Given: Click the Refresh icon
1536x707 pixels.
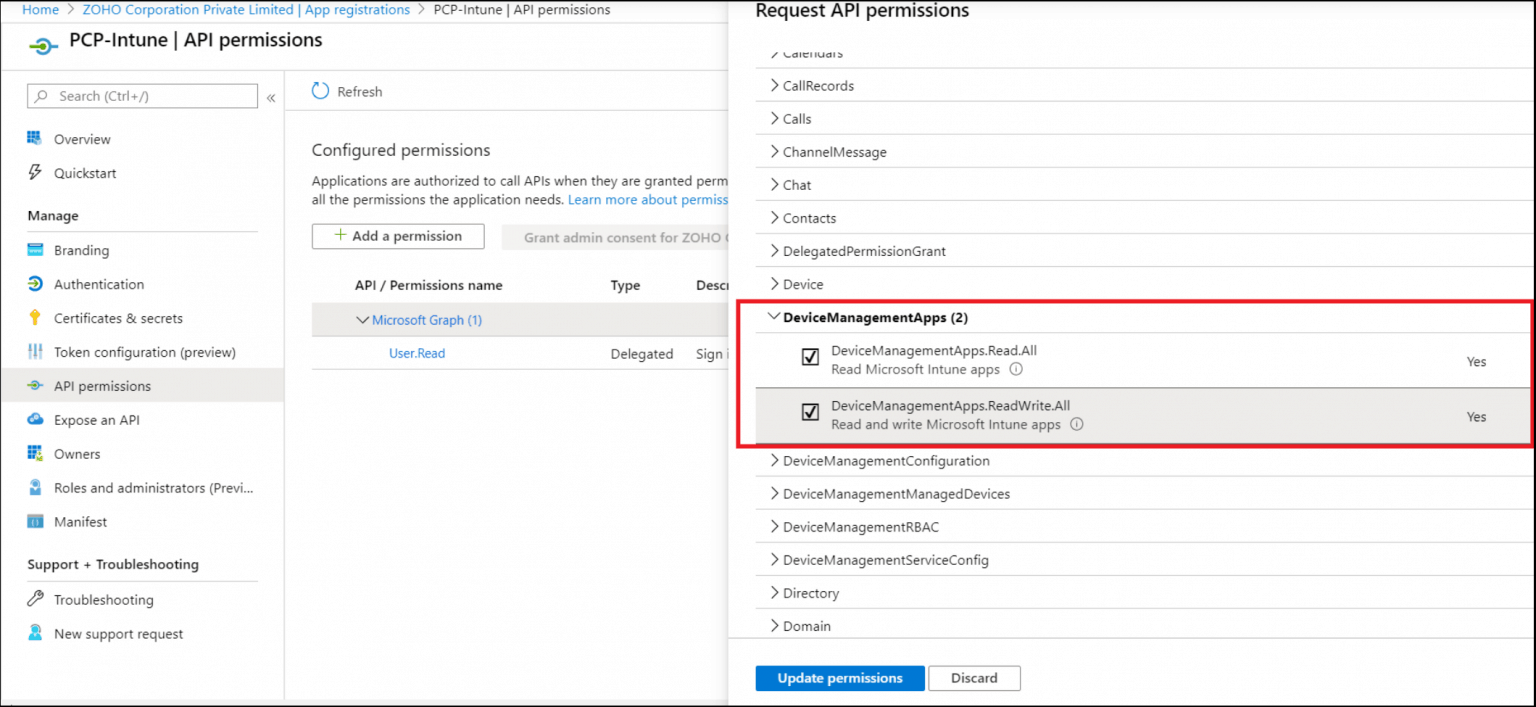Looking at the screenshot, I should (320, 91).
